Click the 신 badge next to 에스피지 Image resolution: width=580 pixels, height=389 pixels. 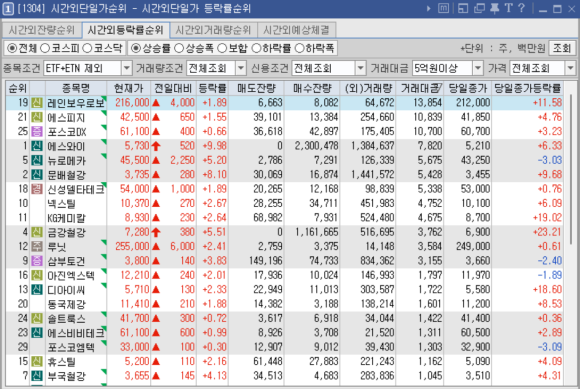(x=37, y=117)
